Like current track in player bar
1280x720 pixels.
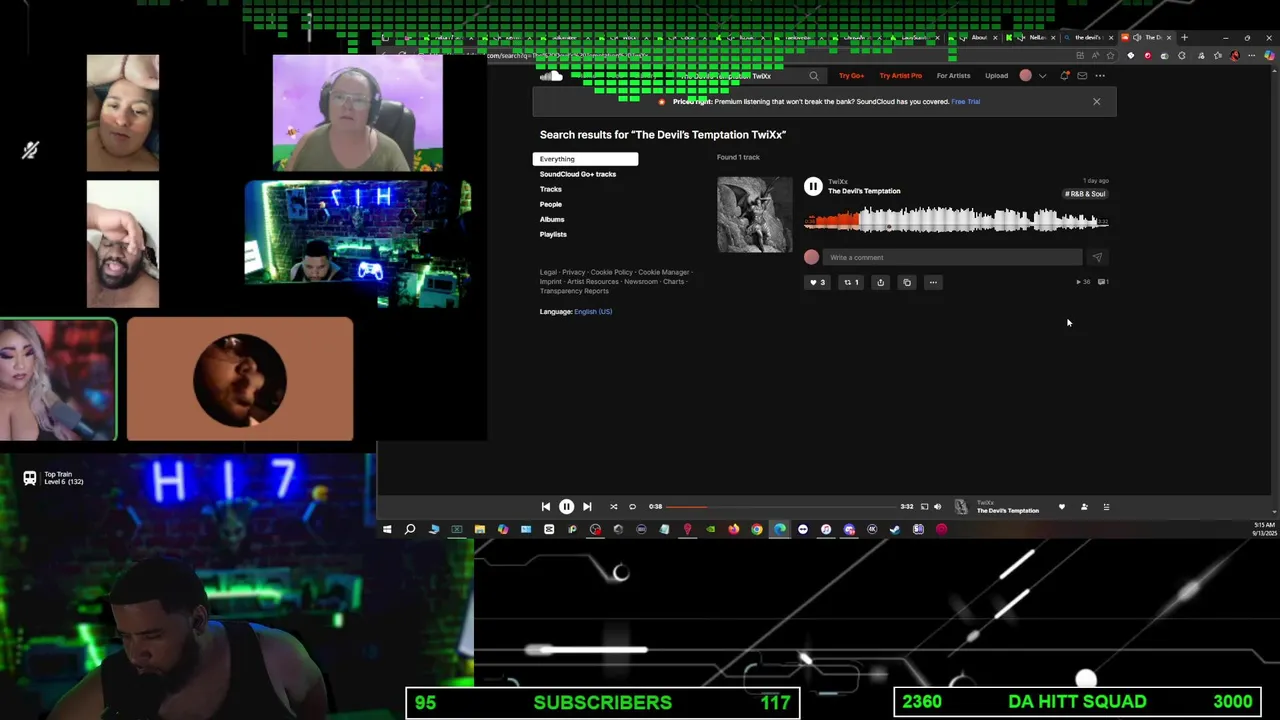[x=1062, y=507]
